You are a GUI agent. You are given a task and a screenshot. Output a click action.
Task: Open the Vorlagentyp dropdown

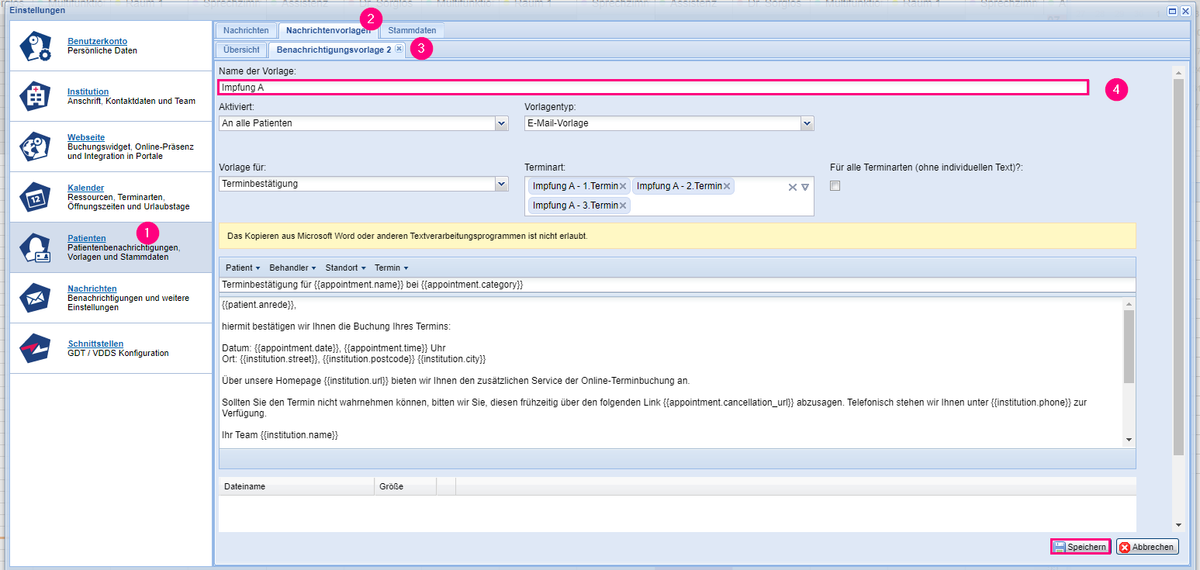807,124
